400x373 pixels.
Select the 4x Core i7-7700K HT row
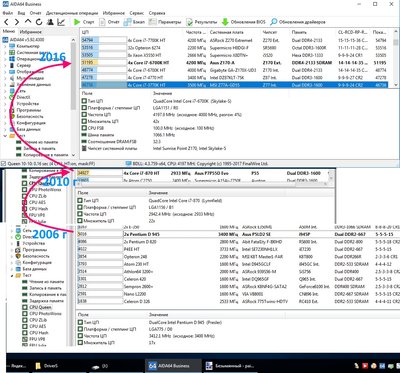pos(234,40)
